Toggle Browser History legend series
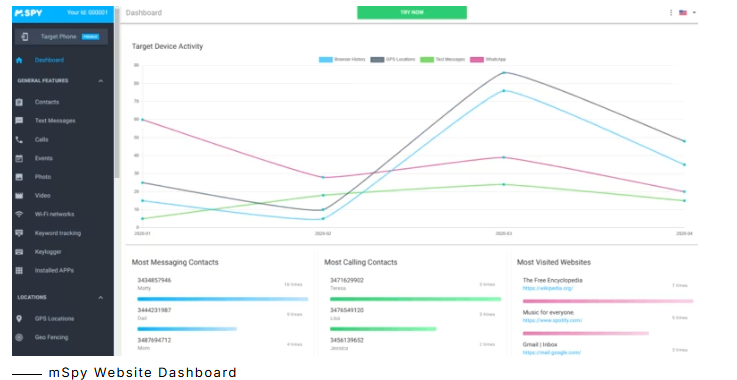The image size is (737, 380). click(342, 60)
